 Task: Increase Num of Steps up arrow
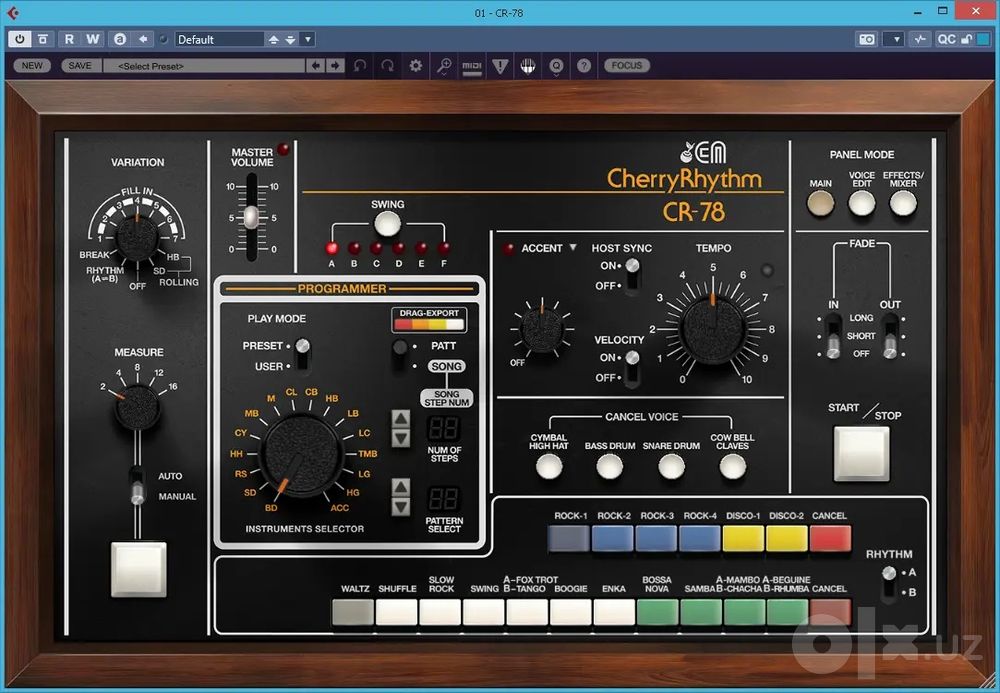[401, 419]
